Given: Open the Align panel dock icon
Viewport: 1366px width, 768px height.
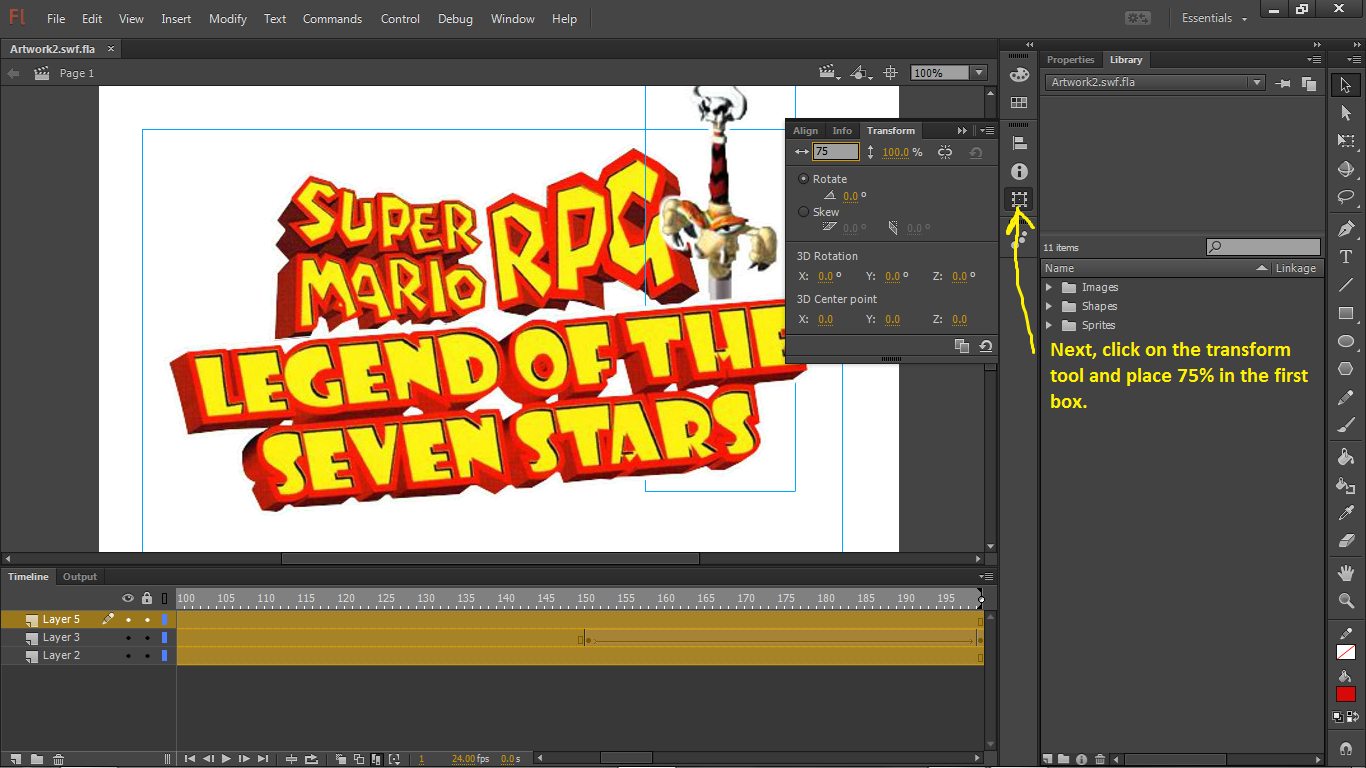Looking at the screenshot, I should 1019,143.
